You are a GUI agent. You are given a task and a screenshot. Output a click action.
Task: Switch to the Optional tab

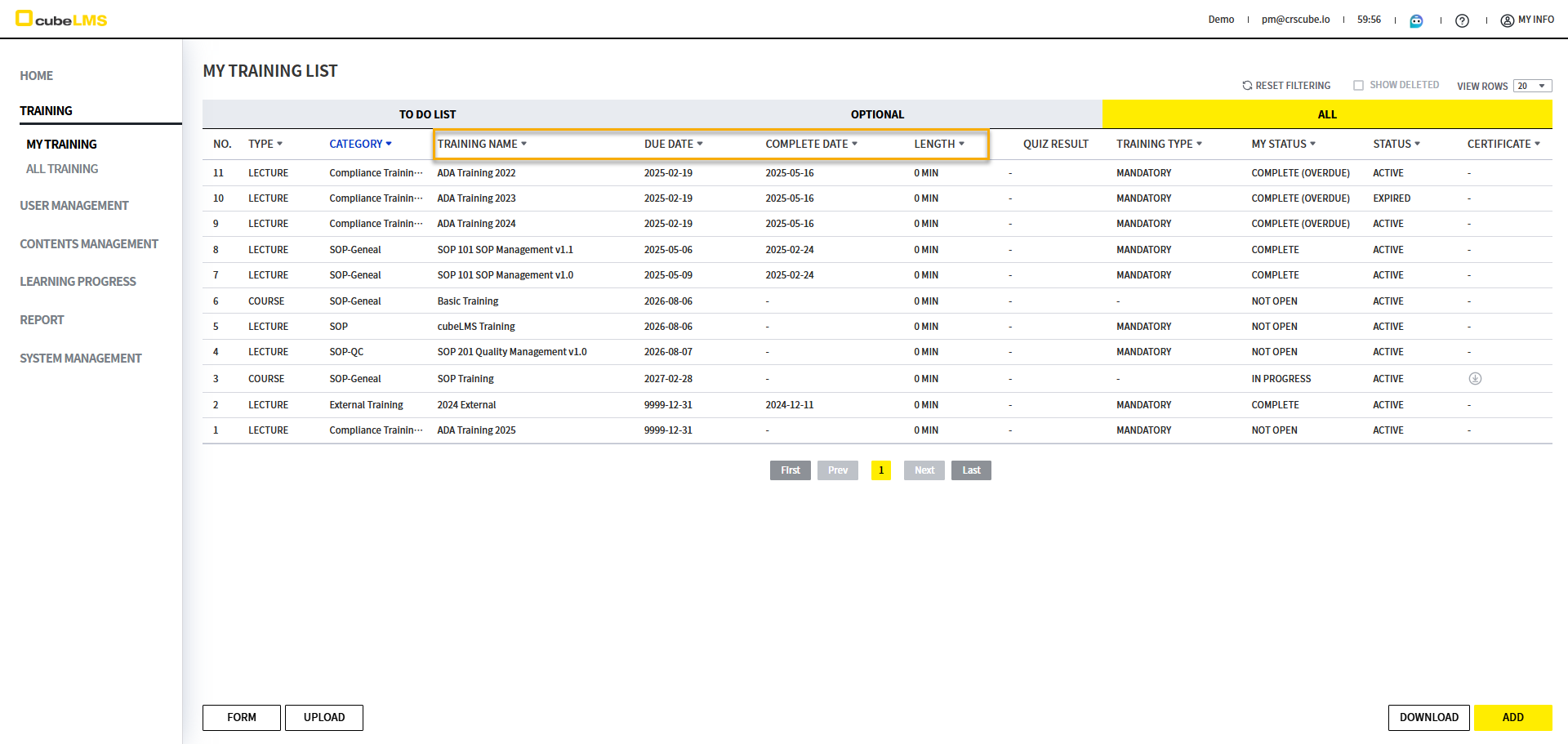pyautogui.click(x=877, y=114)
